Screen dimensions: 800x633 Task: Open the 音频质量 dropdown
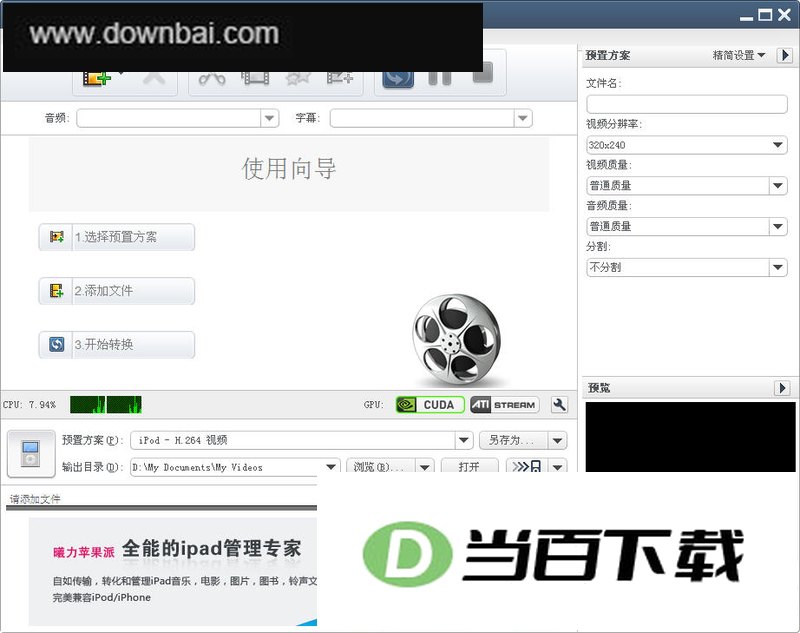(687, 226)
